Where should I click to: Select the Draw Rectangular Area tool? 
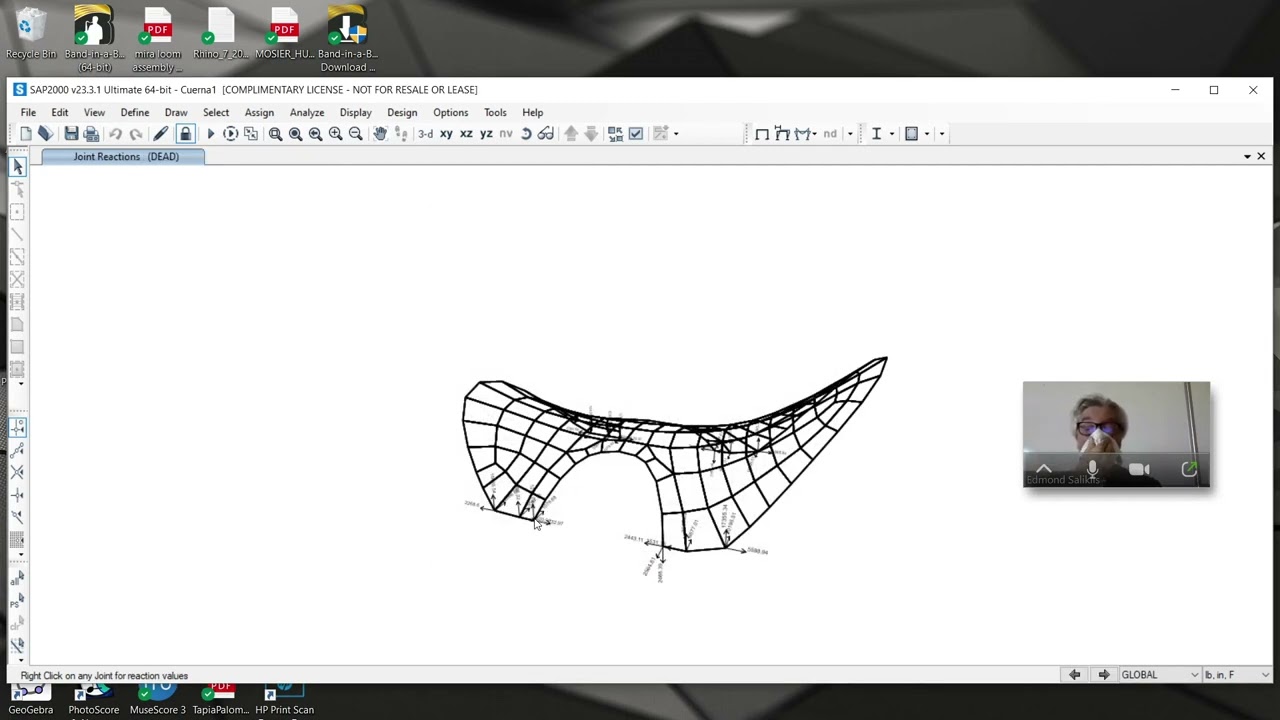pos(17,347)
